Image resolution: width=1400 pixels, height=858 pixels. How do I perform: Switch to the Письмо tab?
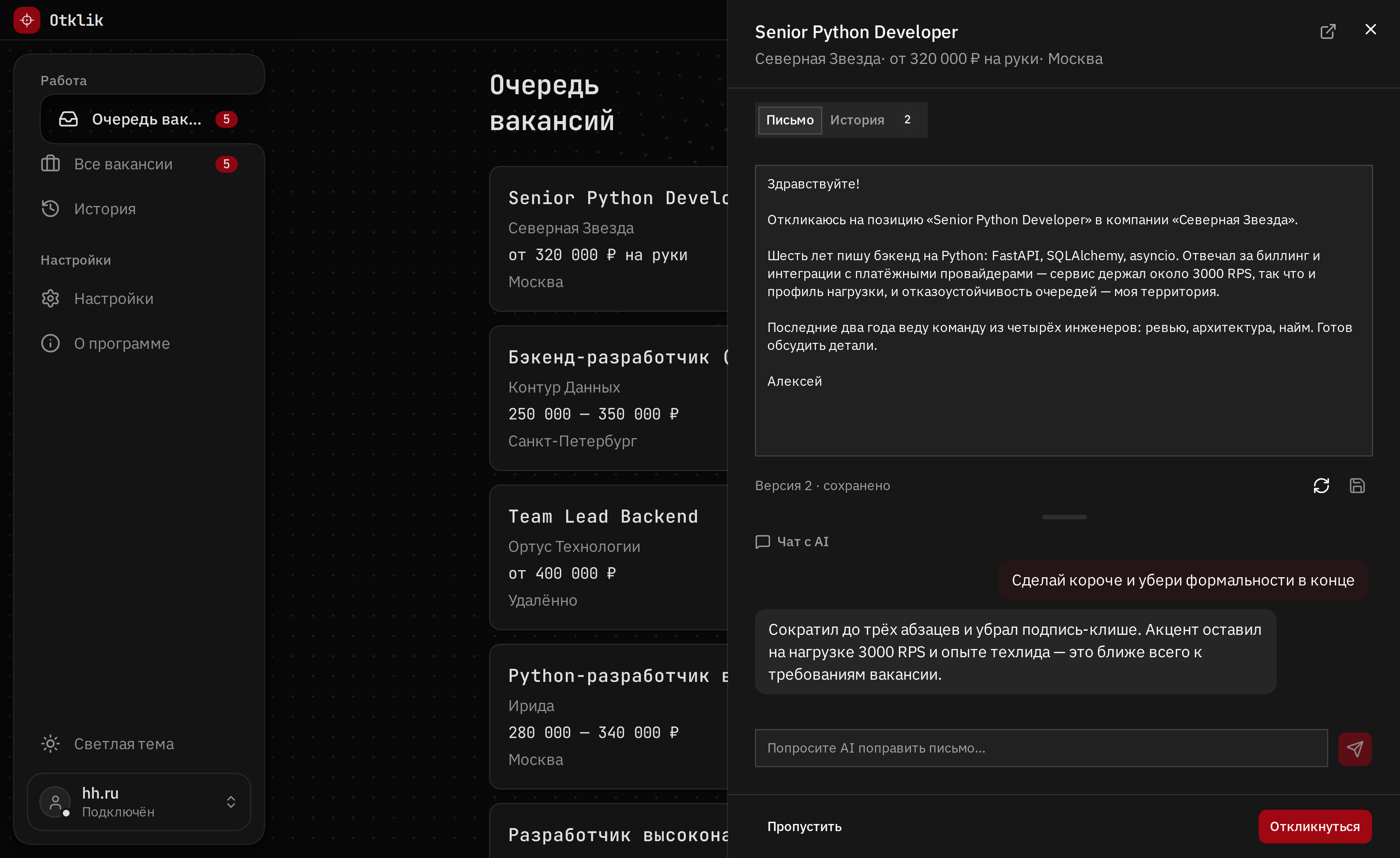(790, 120)
